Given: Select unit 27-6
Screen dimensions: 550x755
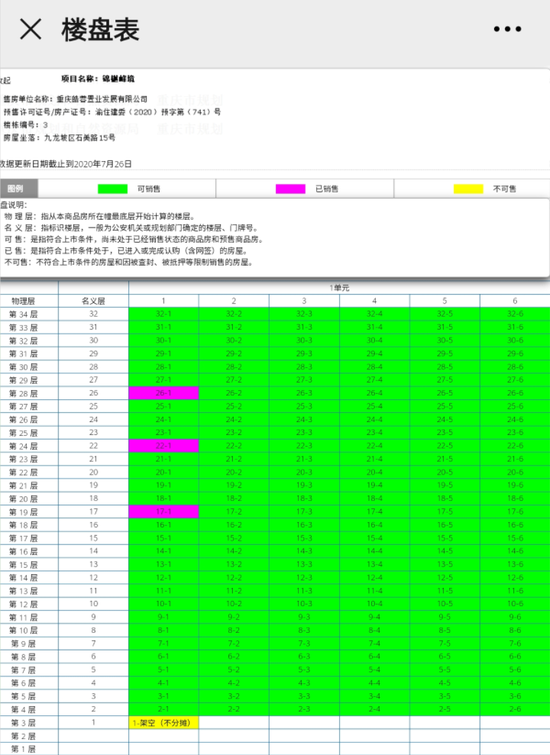Looking at the screenshot, I should tap(515, 380).
